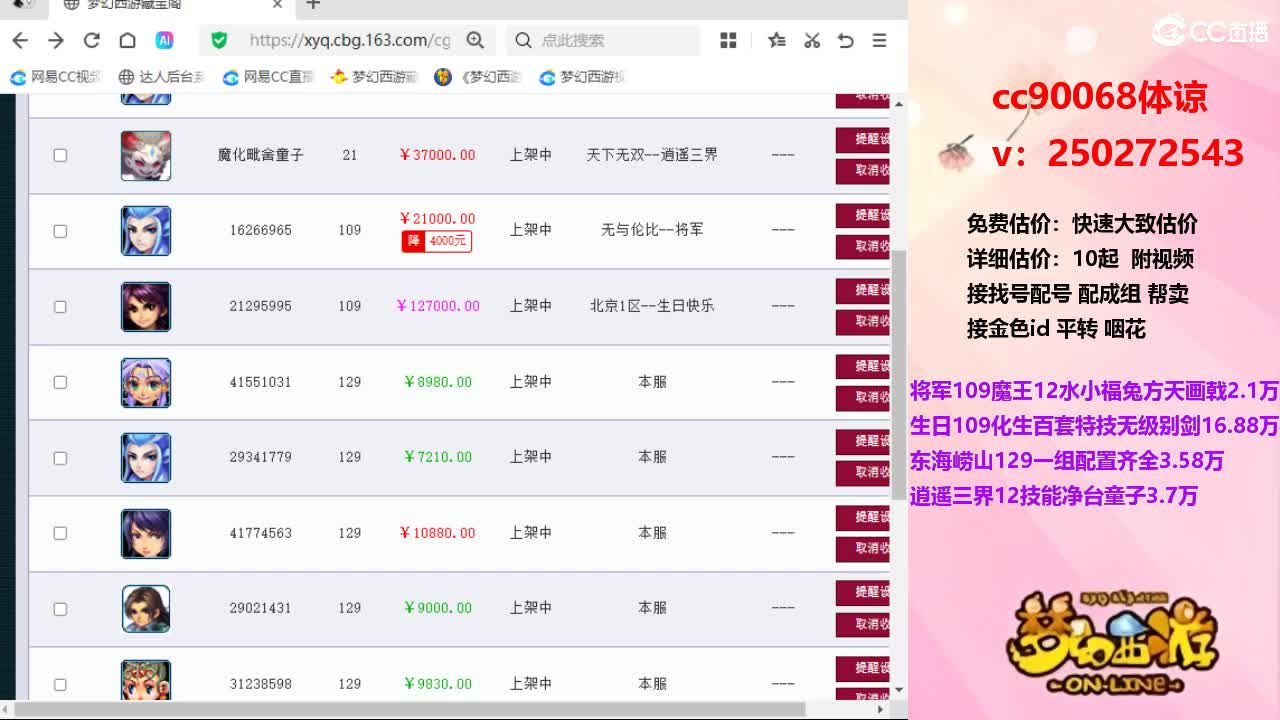The width and height of the screenshot is (1280, 720).
Task: Open the favorites star list
Action: pyautogui.click(x=777, y=40)
